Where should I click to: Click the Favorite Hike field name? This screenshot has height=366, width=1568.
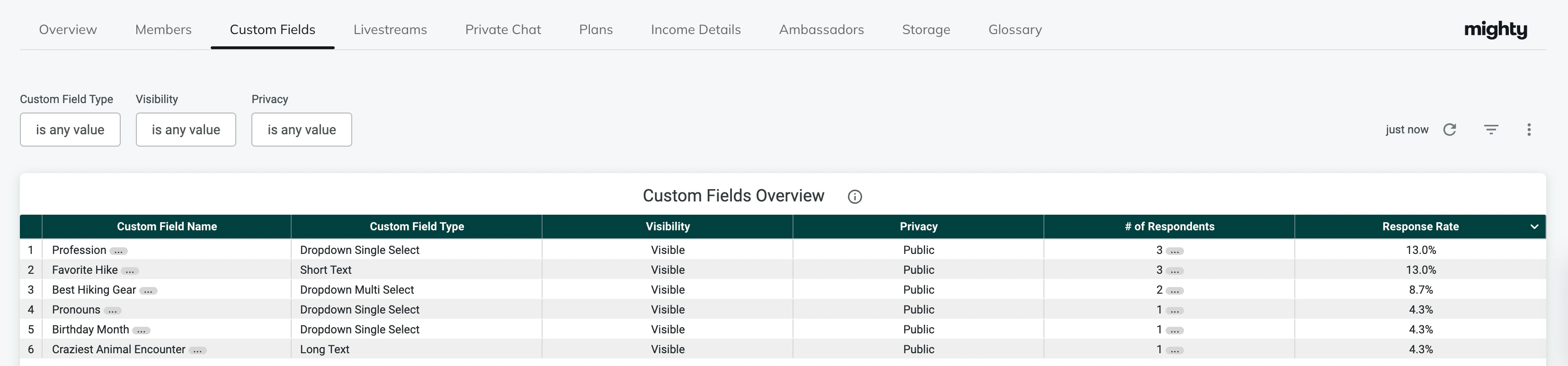(85, 270)
